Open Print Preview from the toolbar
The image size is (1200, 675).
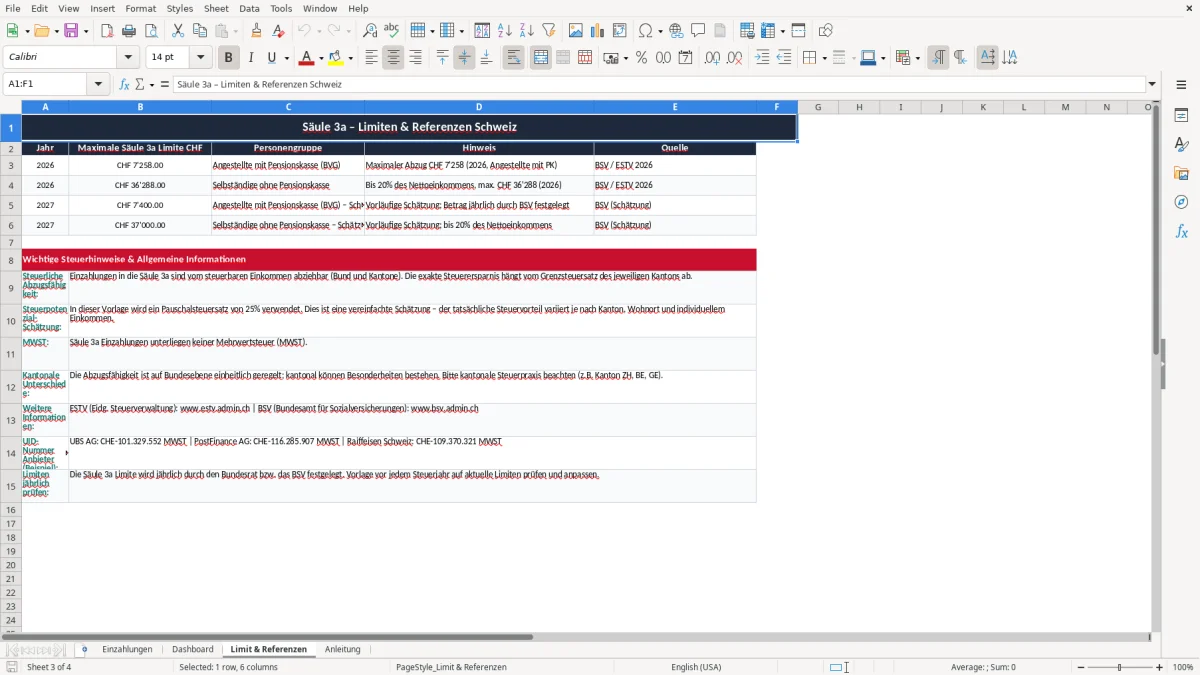[150, 31]
